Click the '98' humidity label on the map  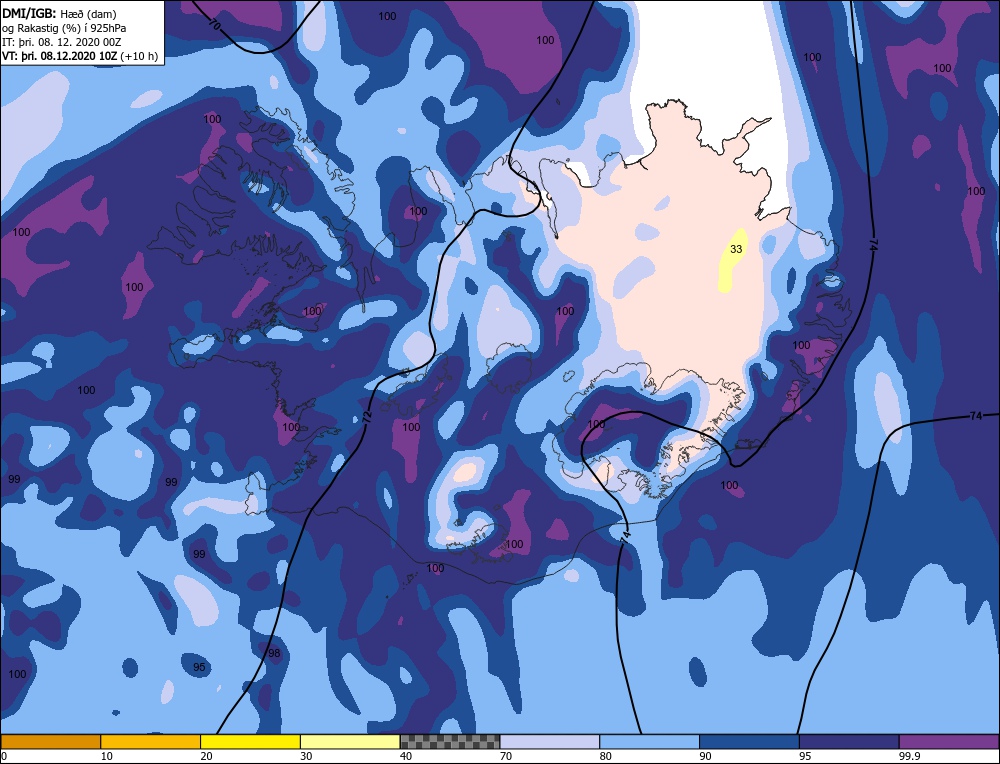click(274, 653)
